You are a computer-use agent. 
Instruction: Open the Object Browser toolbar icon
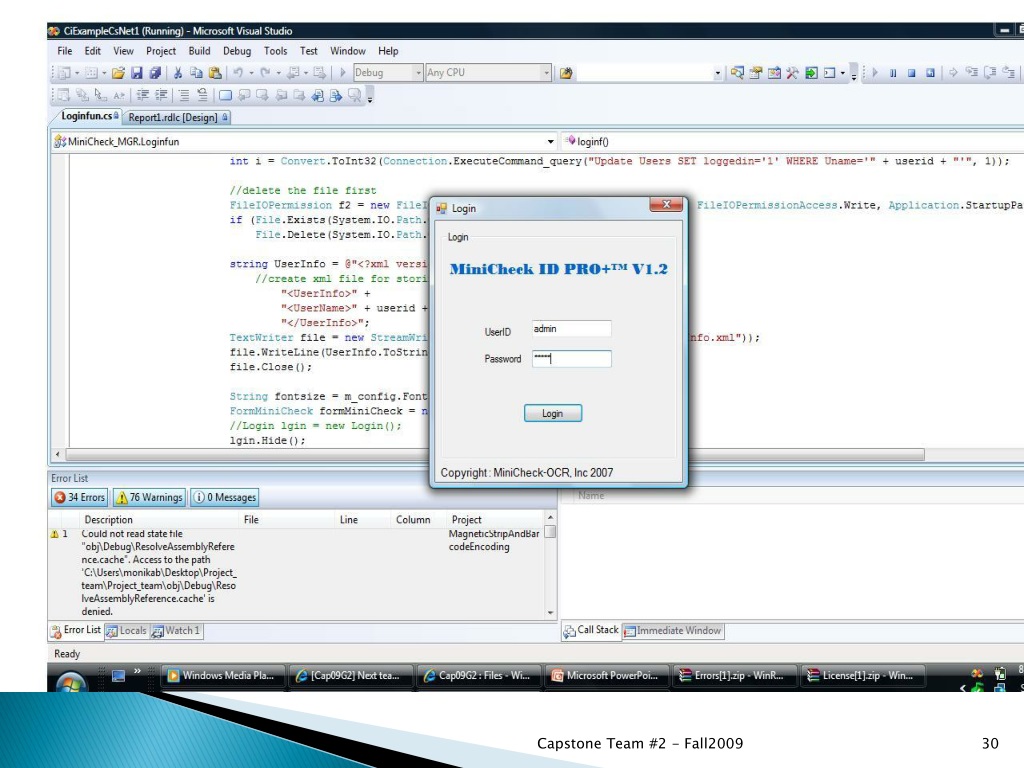(x=774, y=73)
